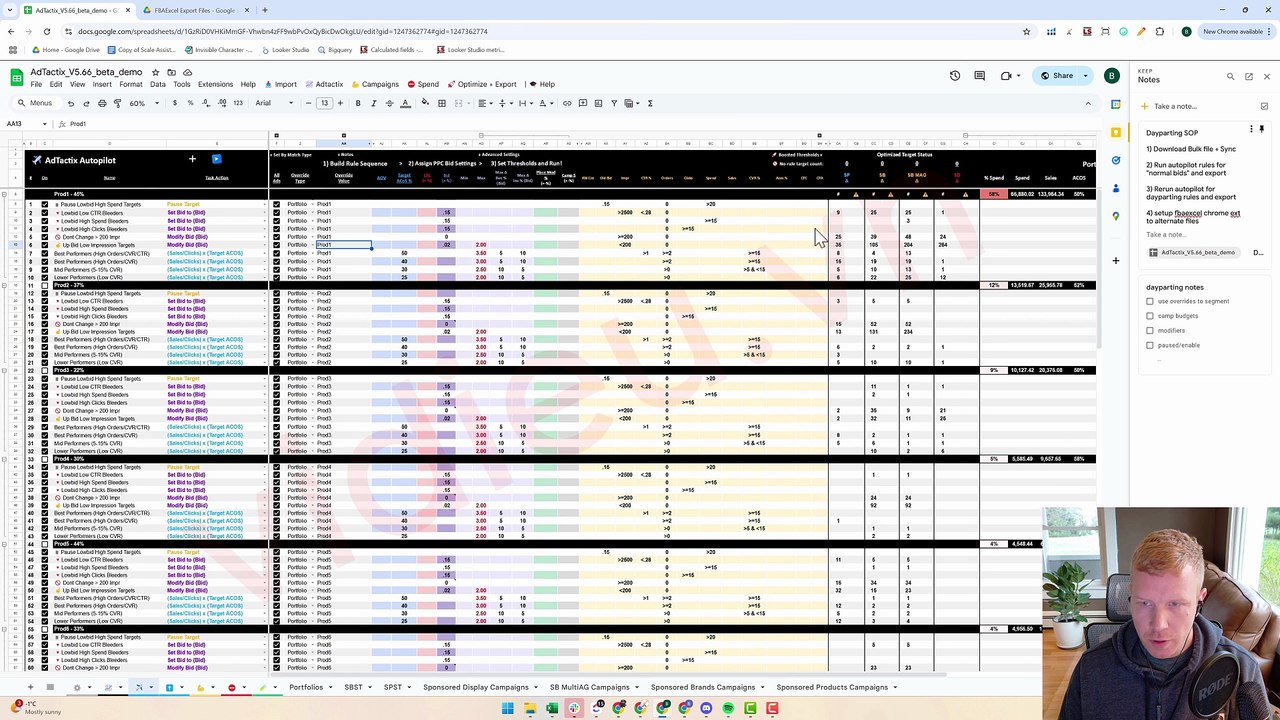Increase font size with the plus button

pyautogui.click(x=340, y=103)
